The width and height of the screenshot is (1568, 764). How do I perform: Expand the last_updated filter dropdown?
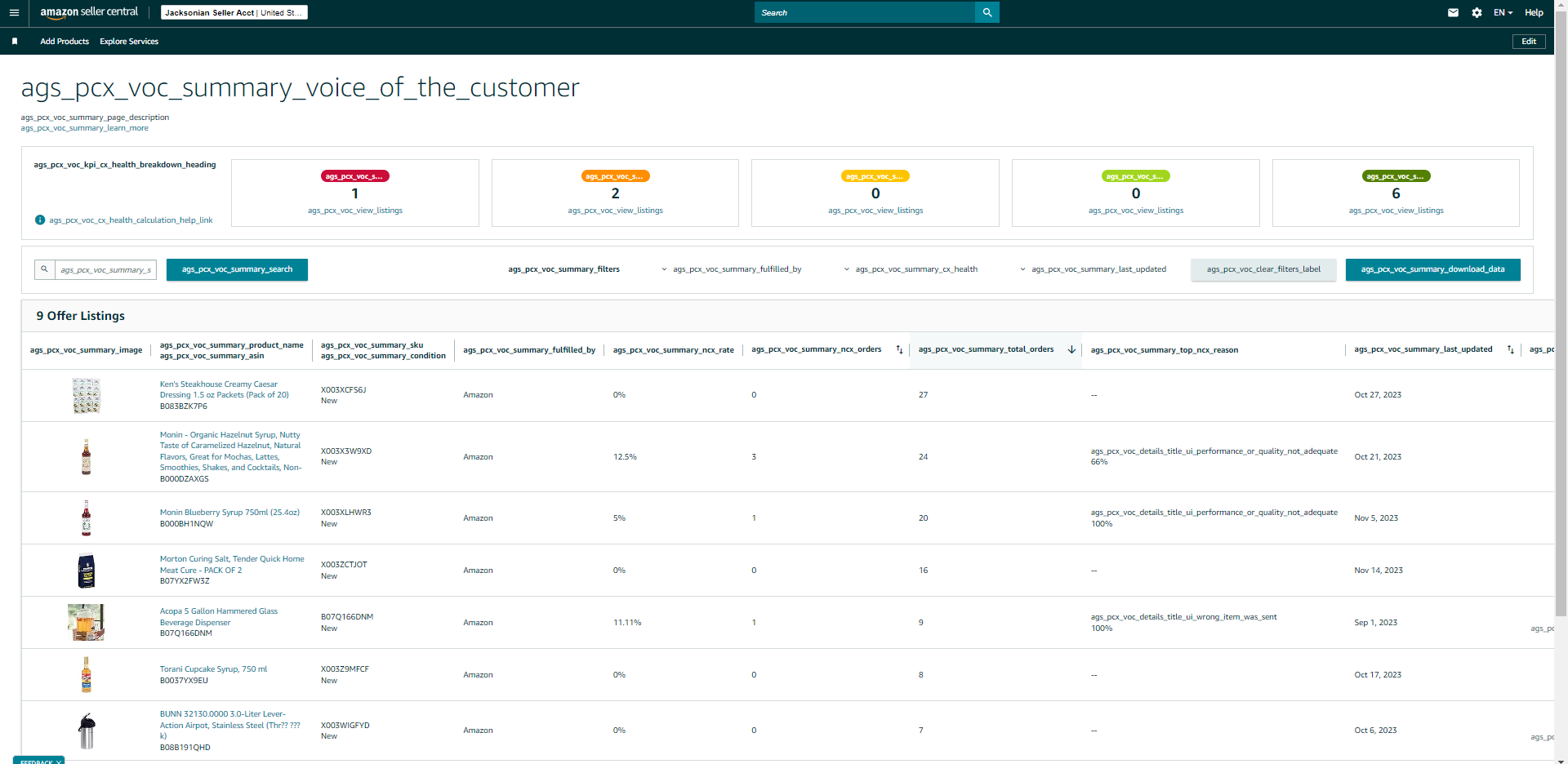pos(1094,269)
